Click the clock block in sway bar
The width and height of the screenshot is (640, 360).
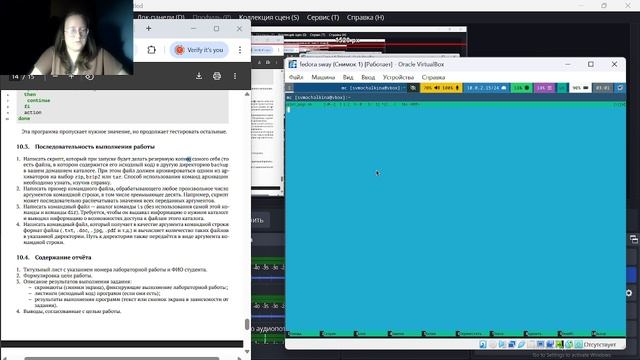603,88
